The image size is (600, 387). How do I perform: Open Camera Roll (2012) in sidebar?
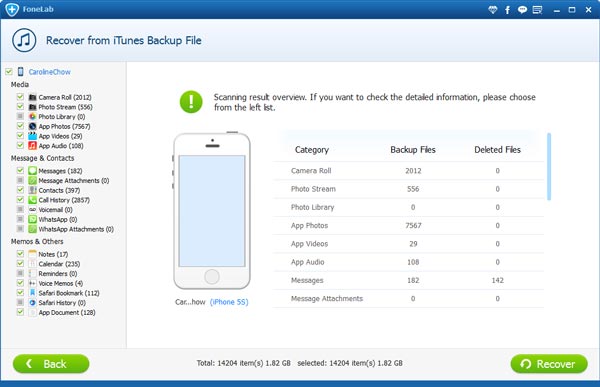tap(65, 97)
